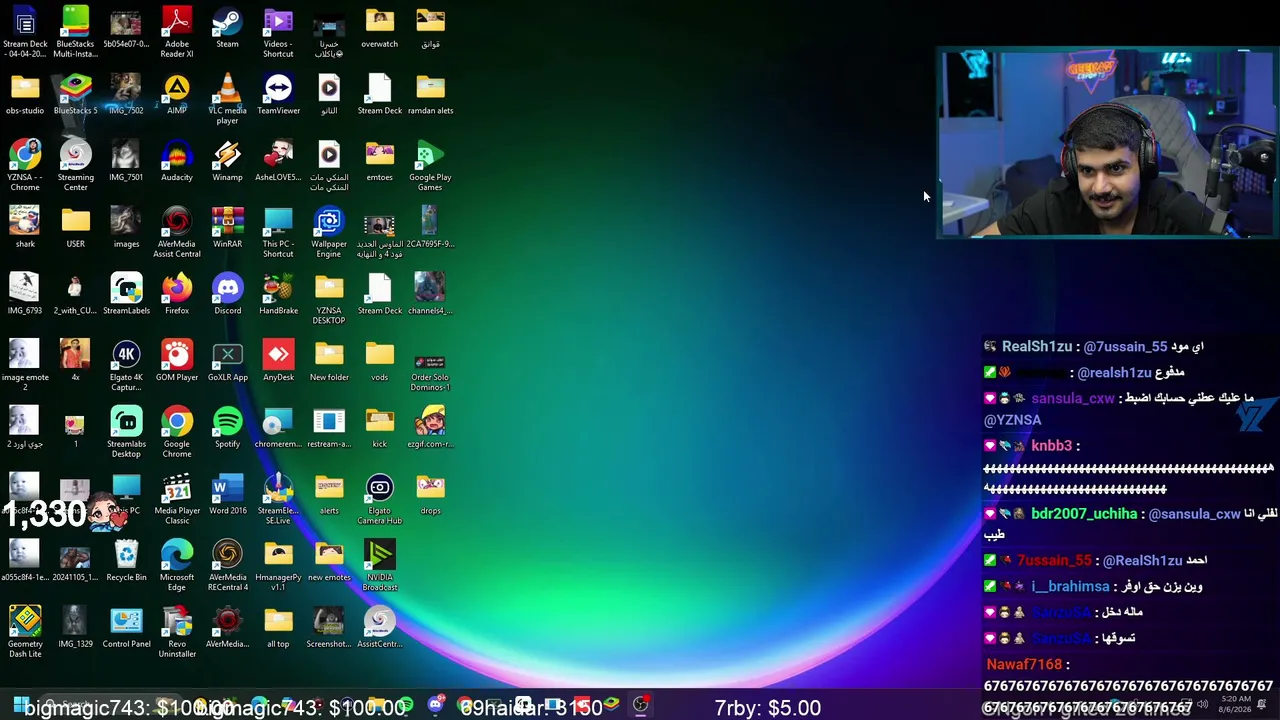Select the BlueStacks 5 desktop icon
1280x720 pixels.
[75, 94]
